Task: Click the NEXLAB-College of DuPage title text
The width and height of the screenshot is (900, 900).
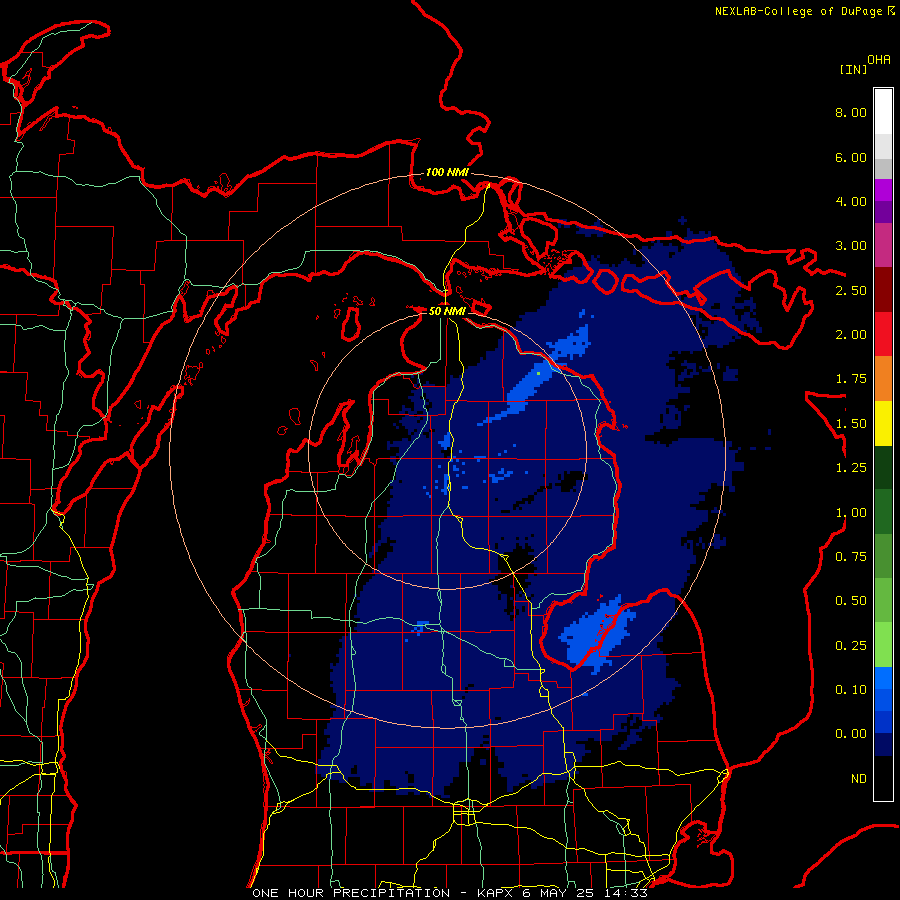Action: point(799,11)
